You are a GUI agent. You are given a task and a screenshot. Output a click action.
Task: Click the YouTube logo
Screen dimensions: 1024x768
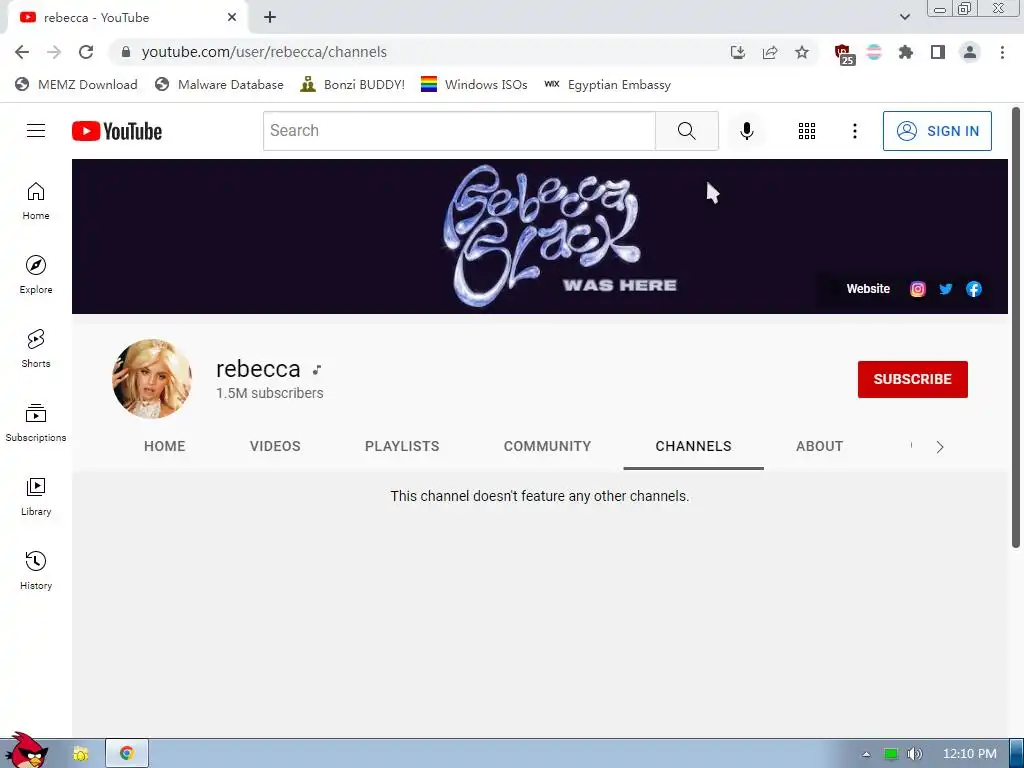[117, 131]
